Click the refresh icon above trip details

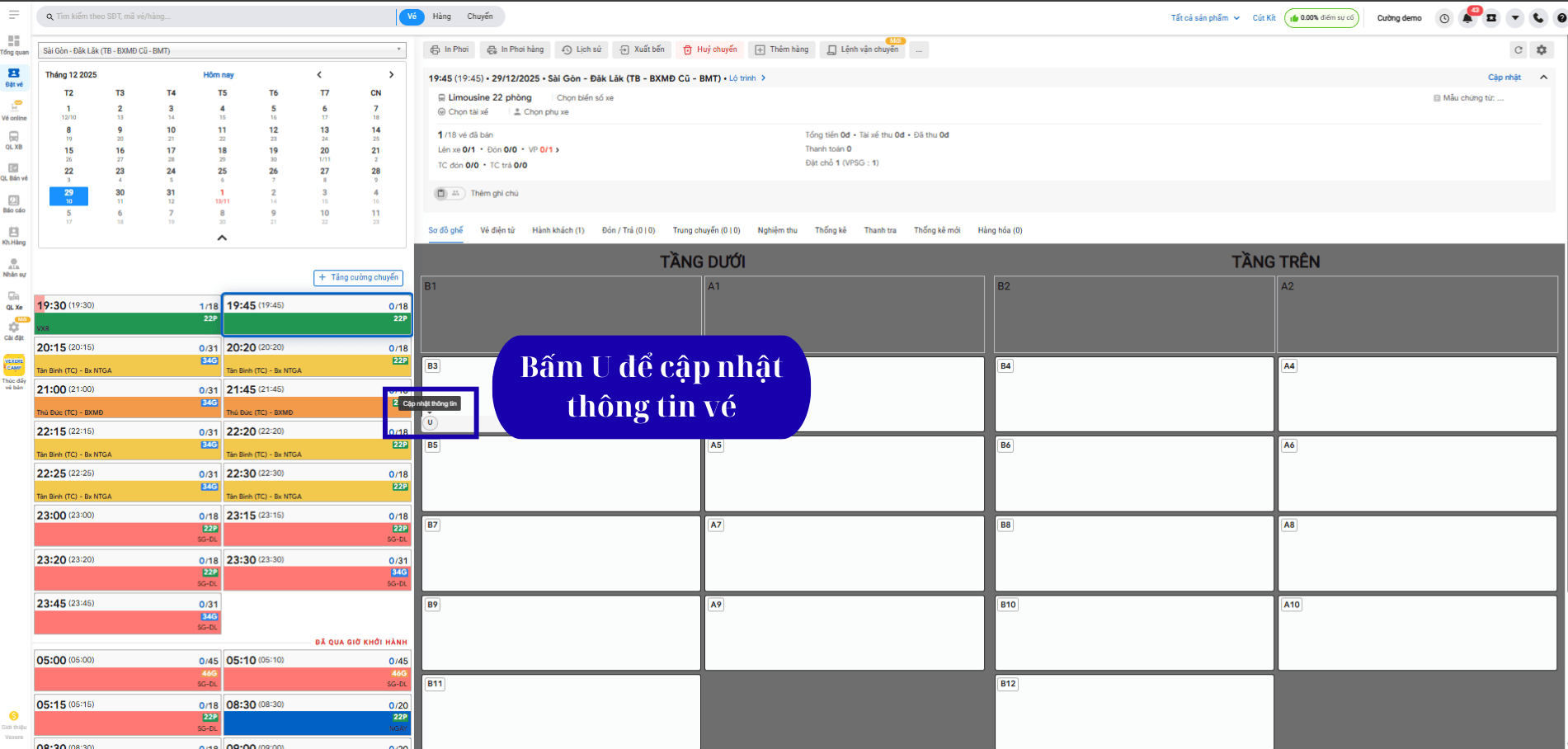[1518, 50]
